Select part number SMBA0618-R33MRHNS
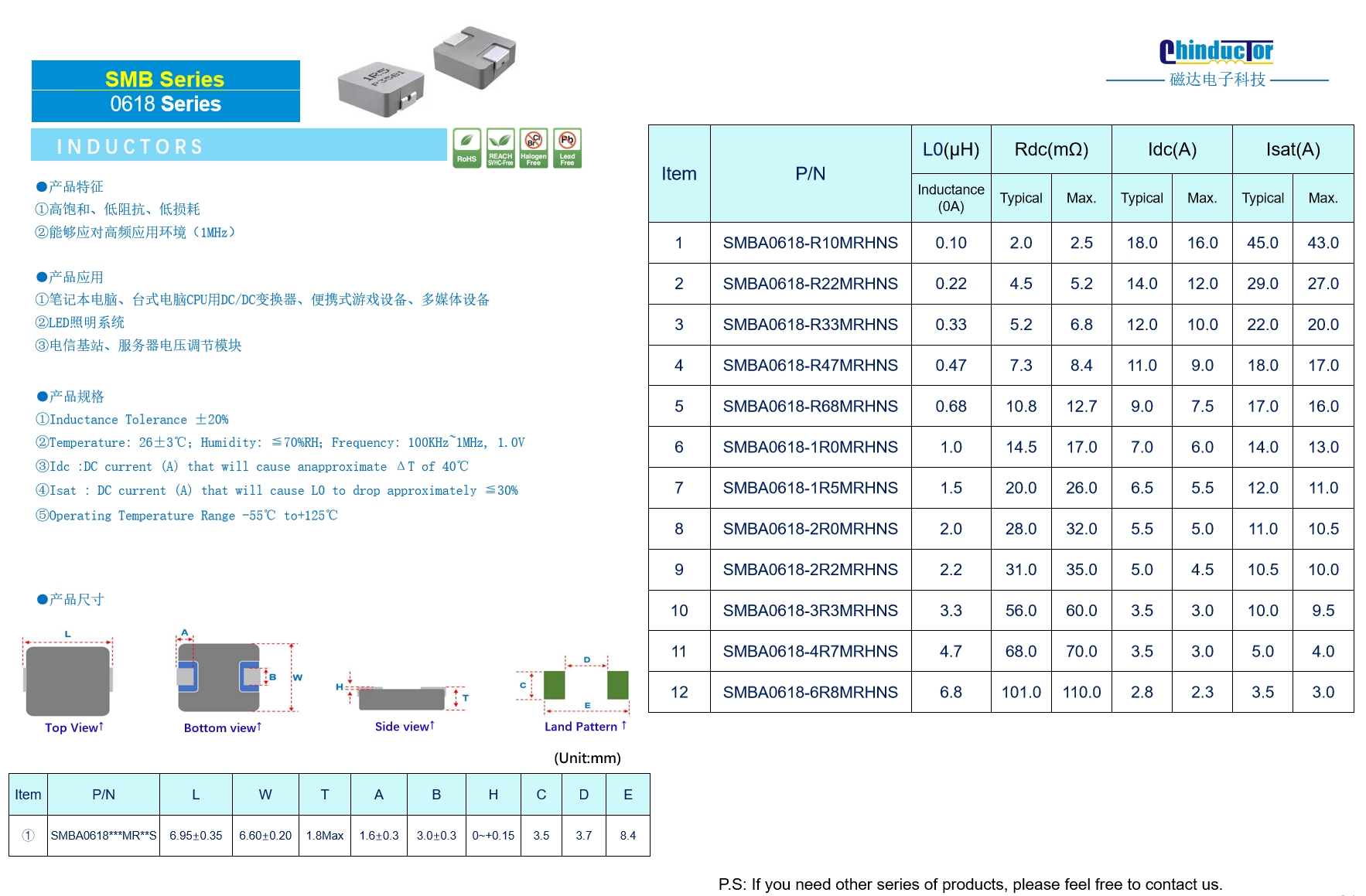The height and width of the screenshot is (896, 1366). [x=810, y=325]
